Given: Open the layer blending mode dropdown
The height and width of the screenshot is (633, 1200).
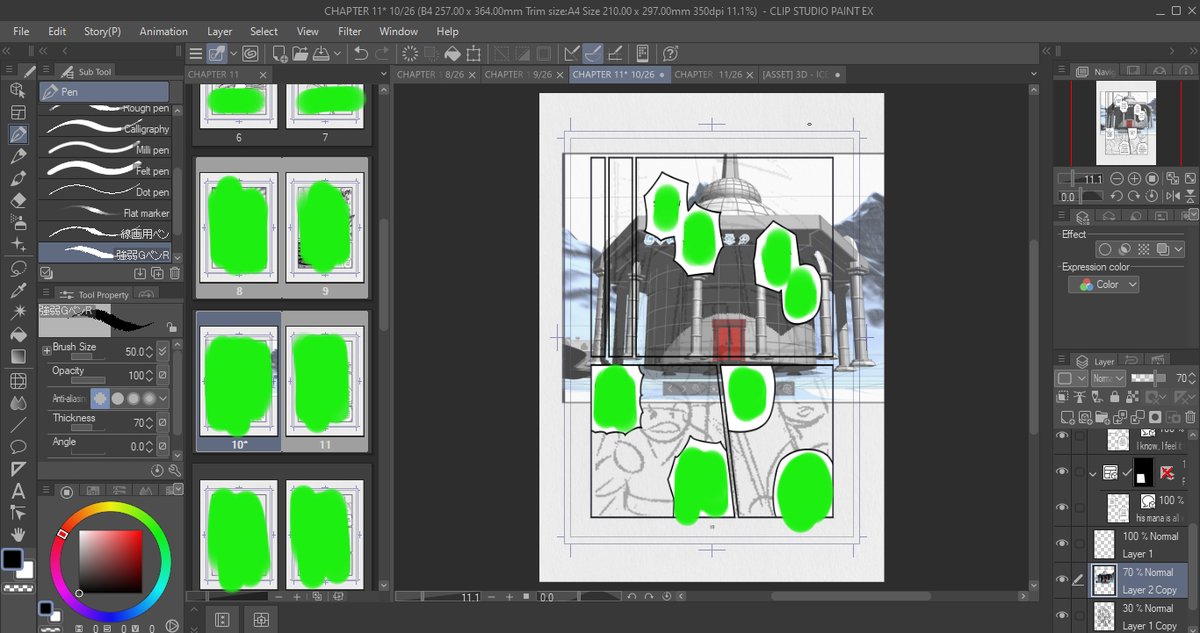Looking at the screenshot, I should (x=1107, y=378).
